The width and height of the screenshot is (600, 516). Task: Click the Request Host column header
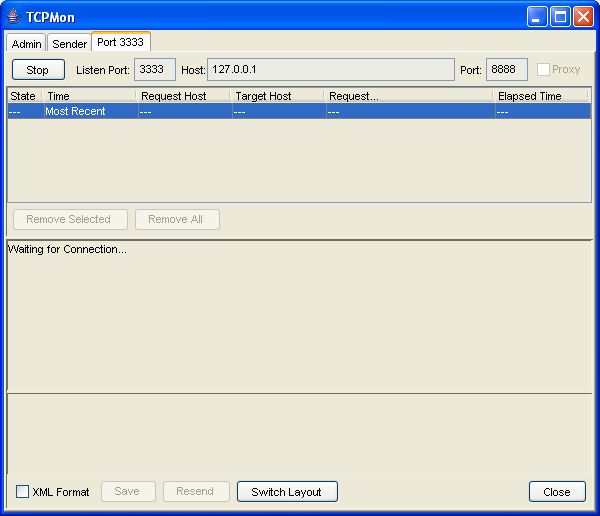(x=183, y=96)
